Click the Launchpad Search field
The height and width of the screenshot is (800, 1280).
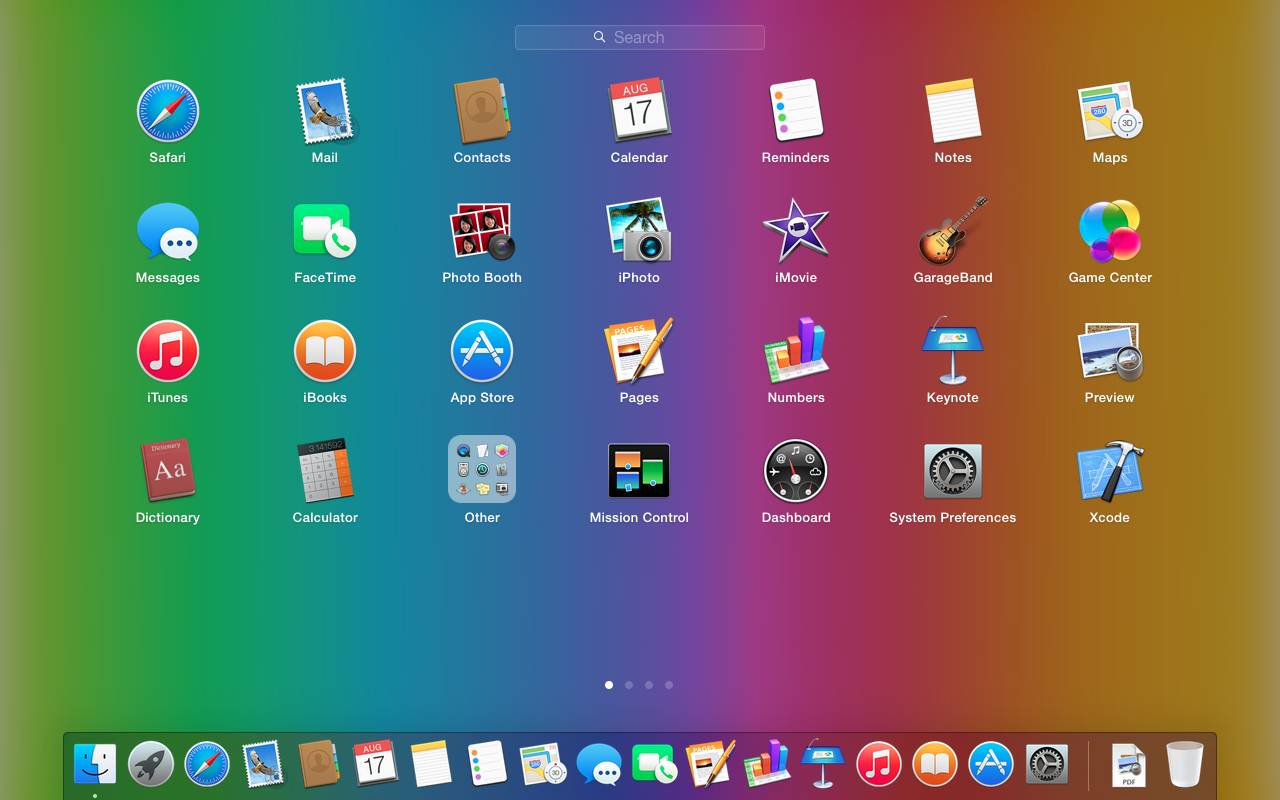click(x=640, y=37)
